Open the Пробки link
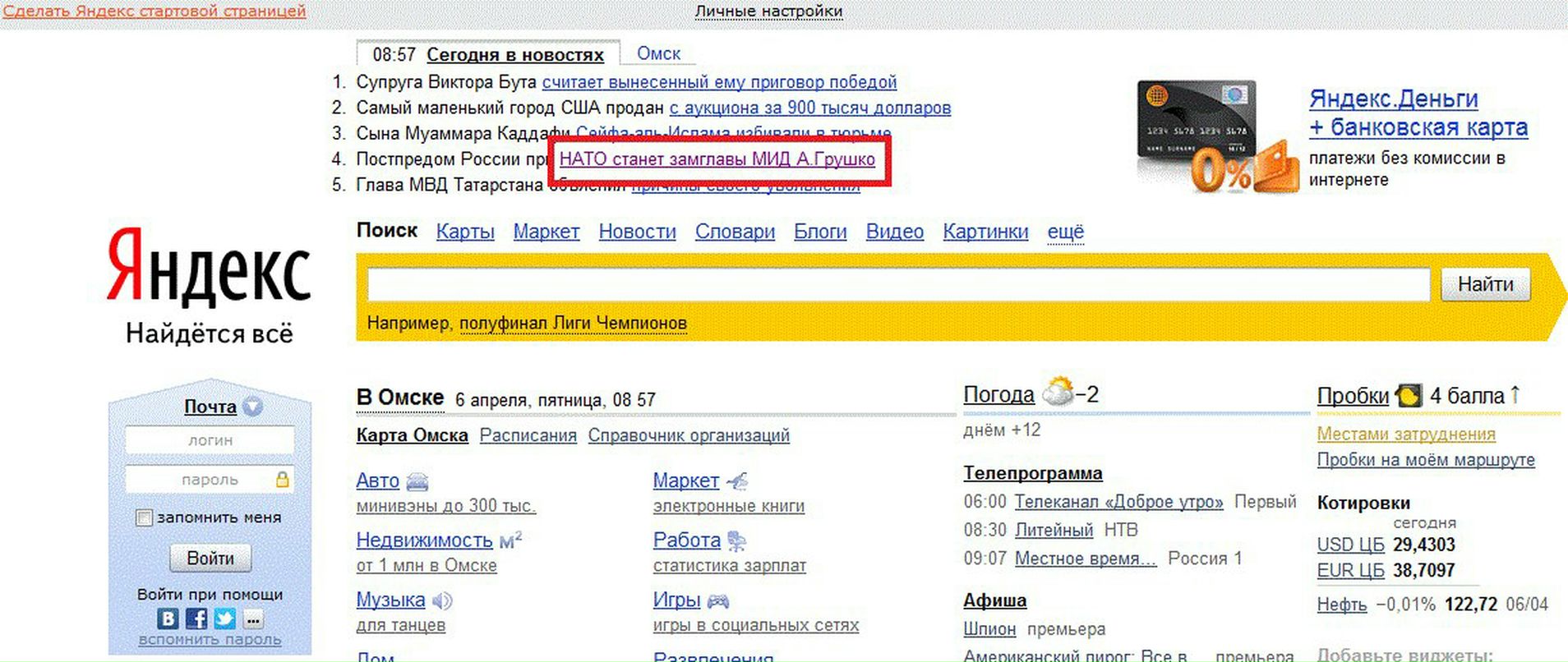Image resolution: width=1568 pixels, height=662 pixels. tap(1353, 396)
